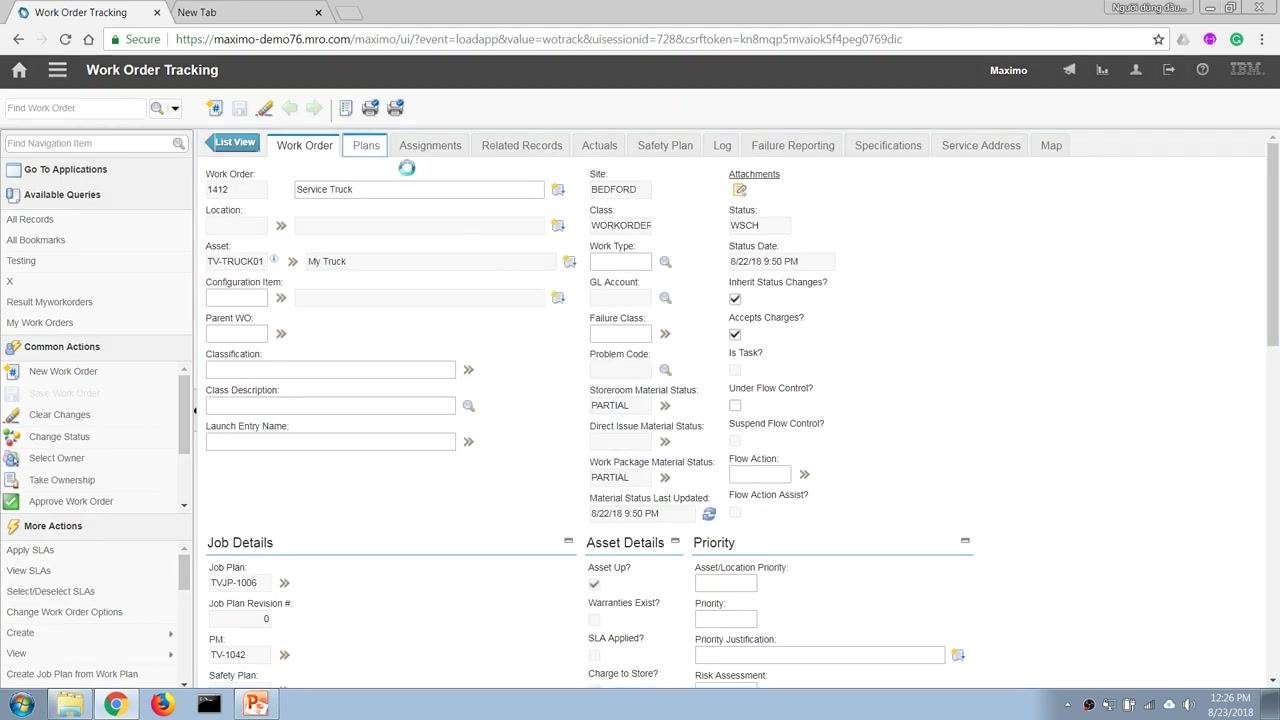Collapse the Job Details section
Image resolution: width=1280 pixels, height=720 pixels.
(x=568, y=541)
